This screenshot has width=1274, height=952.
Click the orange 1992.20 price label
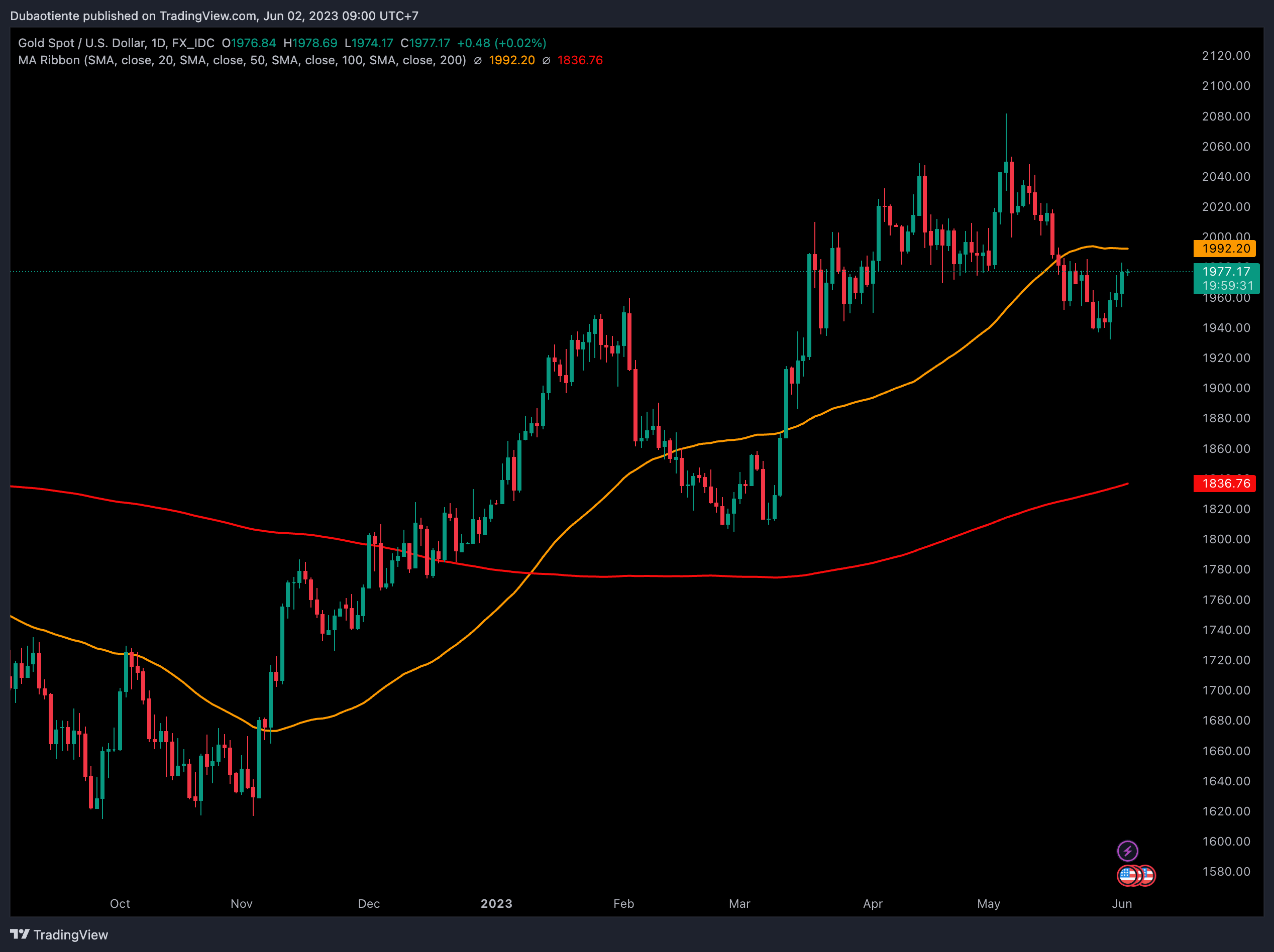(x=1225, y=249)
